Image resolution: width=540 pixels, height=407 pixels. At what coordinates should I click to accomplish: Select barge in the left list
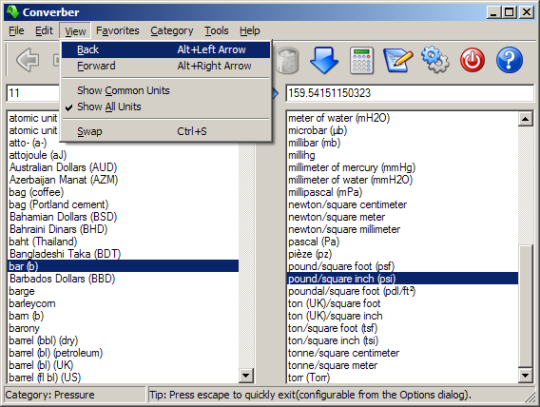pos(123,291)
